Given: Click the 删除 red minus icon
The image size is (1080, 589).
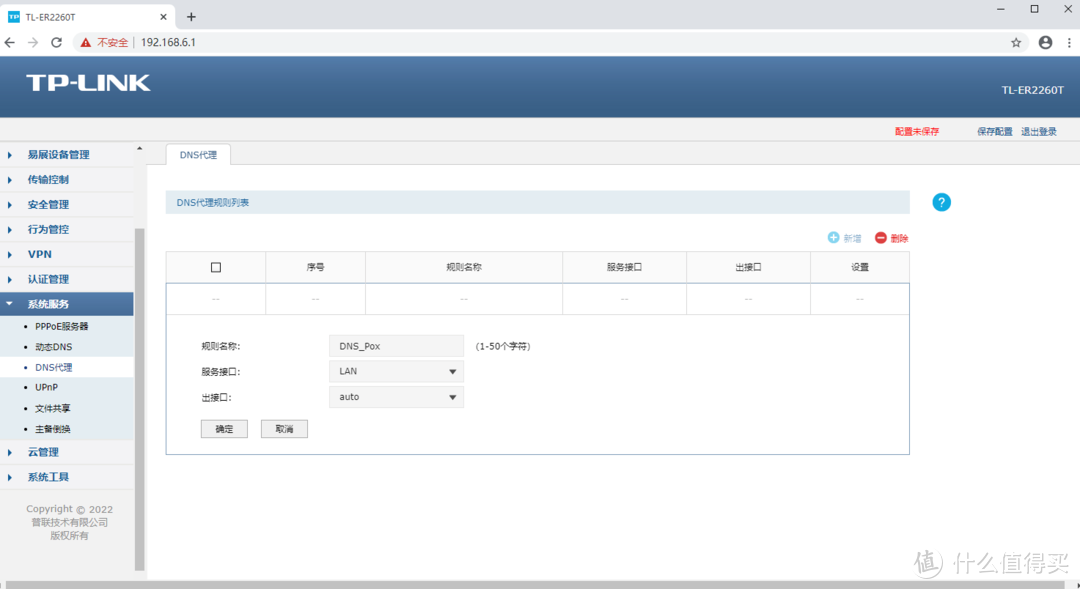Looking at the screenshot, I should click(881, 238).
